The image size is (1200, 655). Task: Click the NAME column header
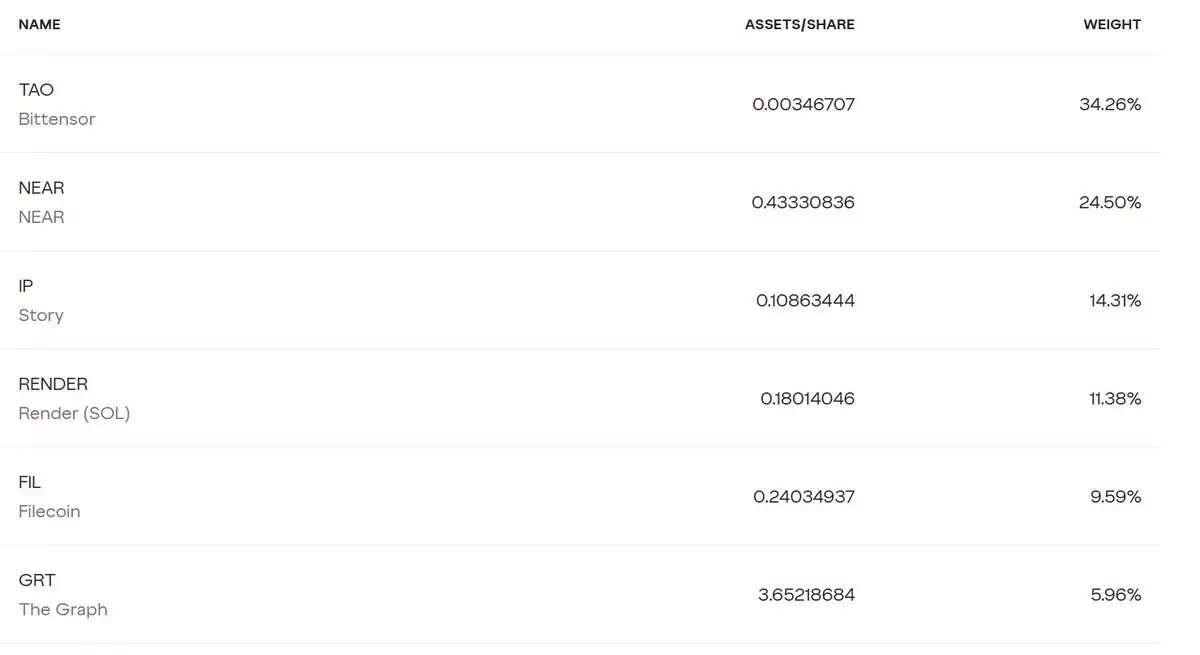pos(39,24)
